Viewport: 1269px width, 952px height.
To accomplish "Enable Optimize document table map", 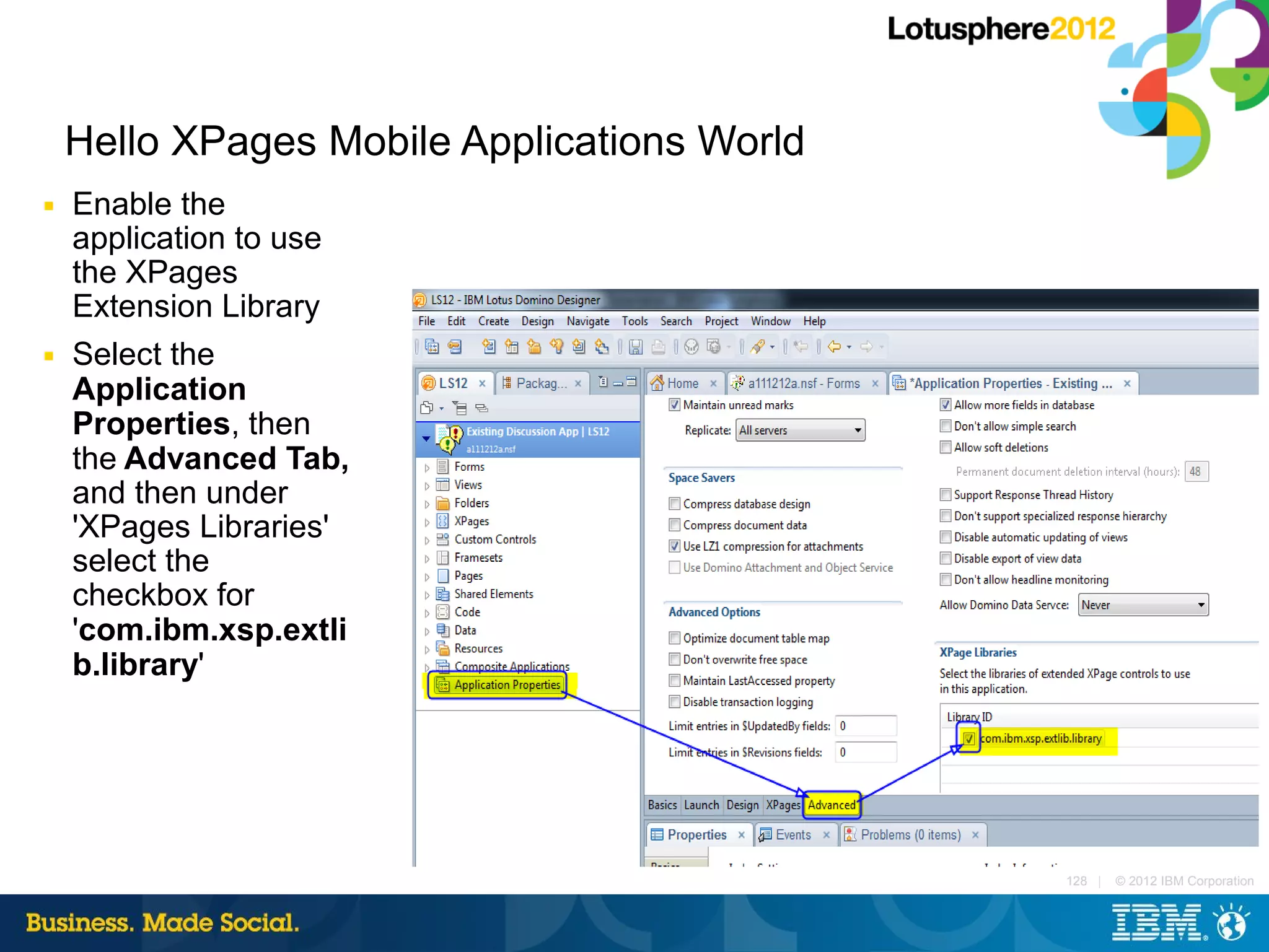I will pyautogui.click(x=675, y=638).
